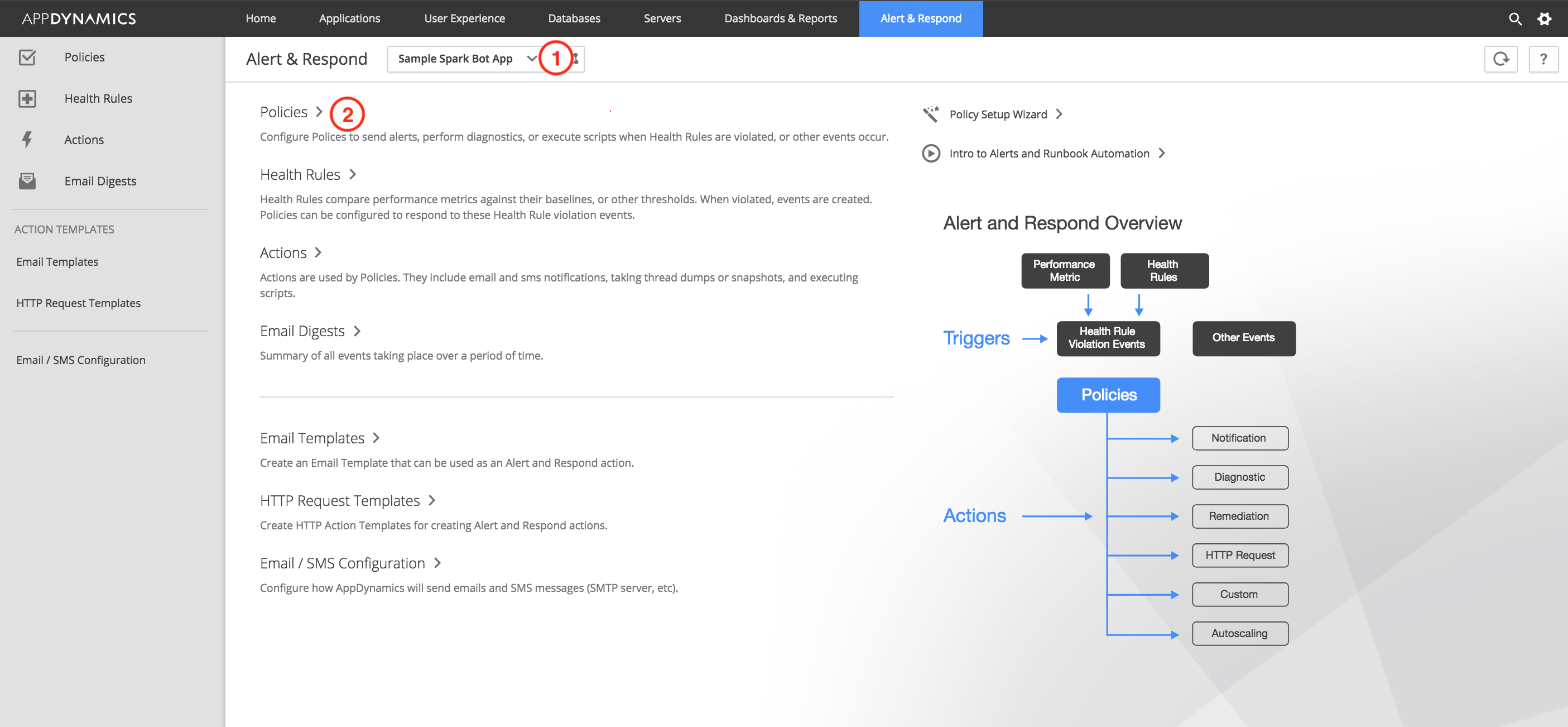Screen dimensions: 1568x727
Task: Play the Intro to Alerts video icon
Action: pos(931,154)
